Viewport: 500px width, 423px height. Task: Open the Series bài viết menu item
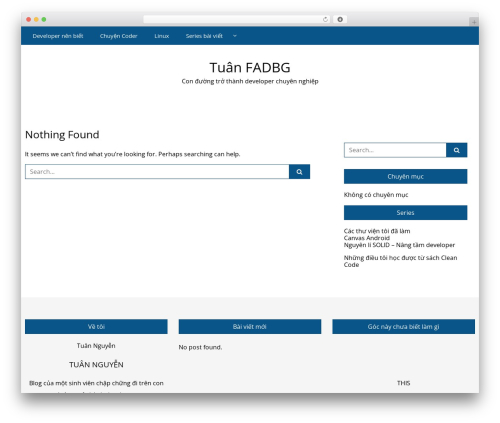pos(204,36)
